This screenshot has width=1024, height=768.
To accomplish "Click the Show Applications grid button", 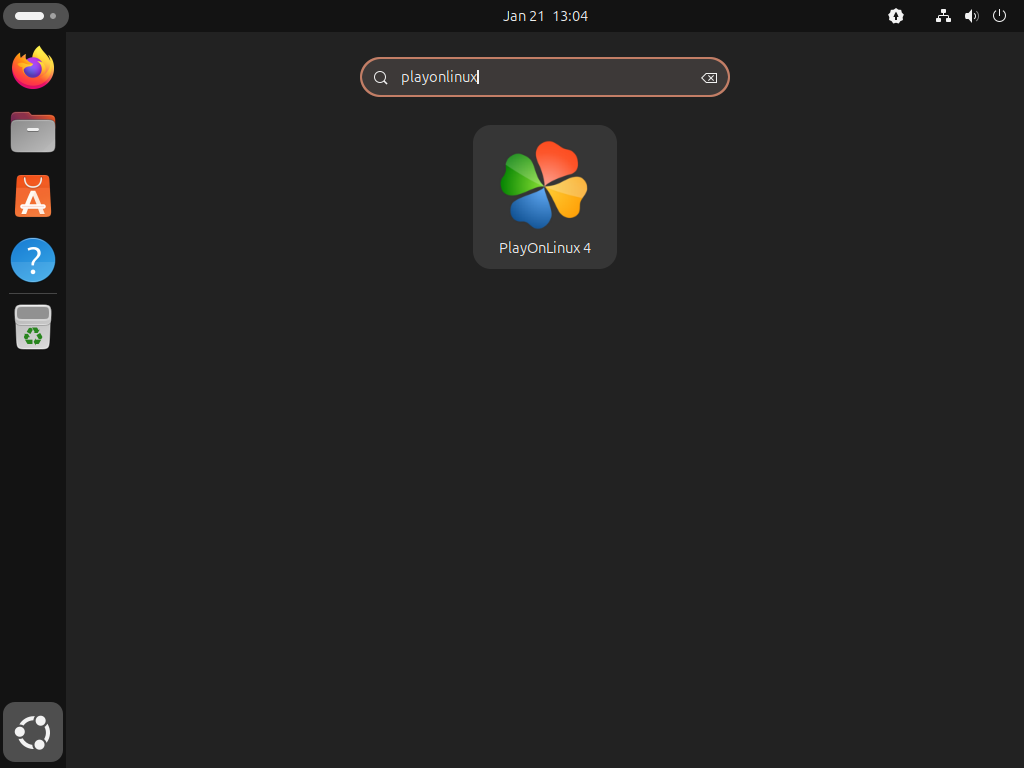I will click(33, 732).
